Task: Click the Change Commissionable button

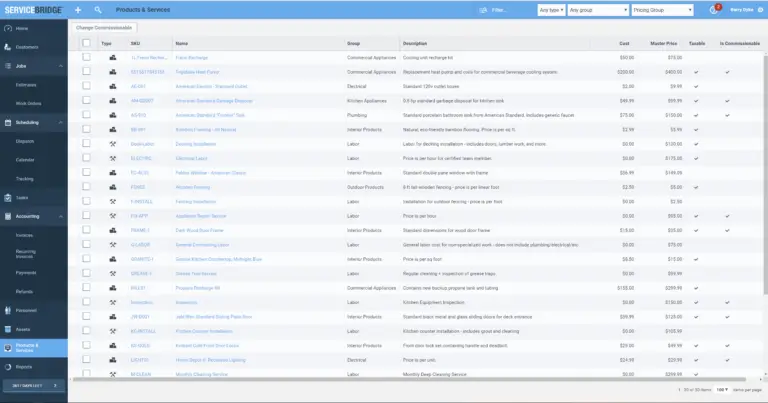Action: [x=104, y=28]
